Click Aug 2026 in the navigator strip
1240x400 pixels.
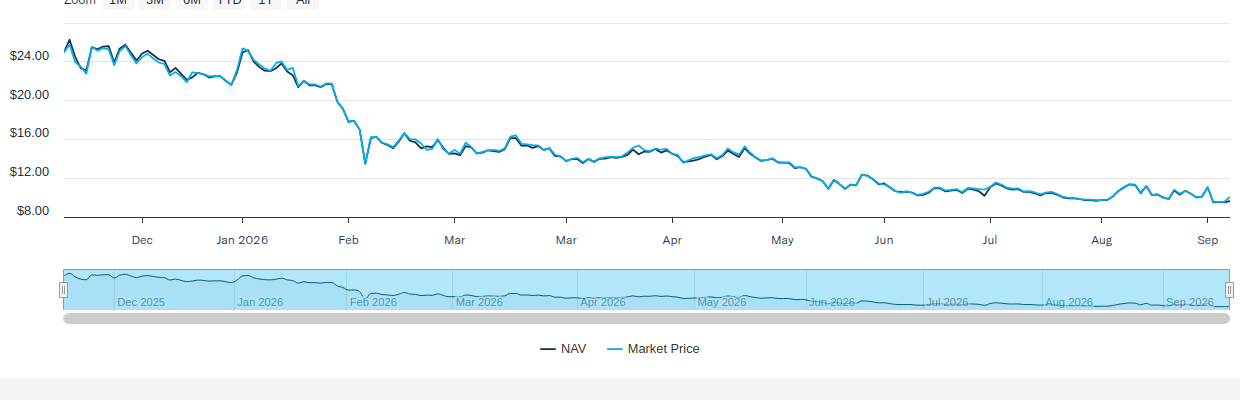[x=1069, y=302]
